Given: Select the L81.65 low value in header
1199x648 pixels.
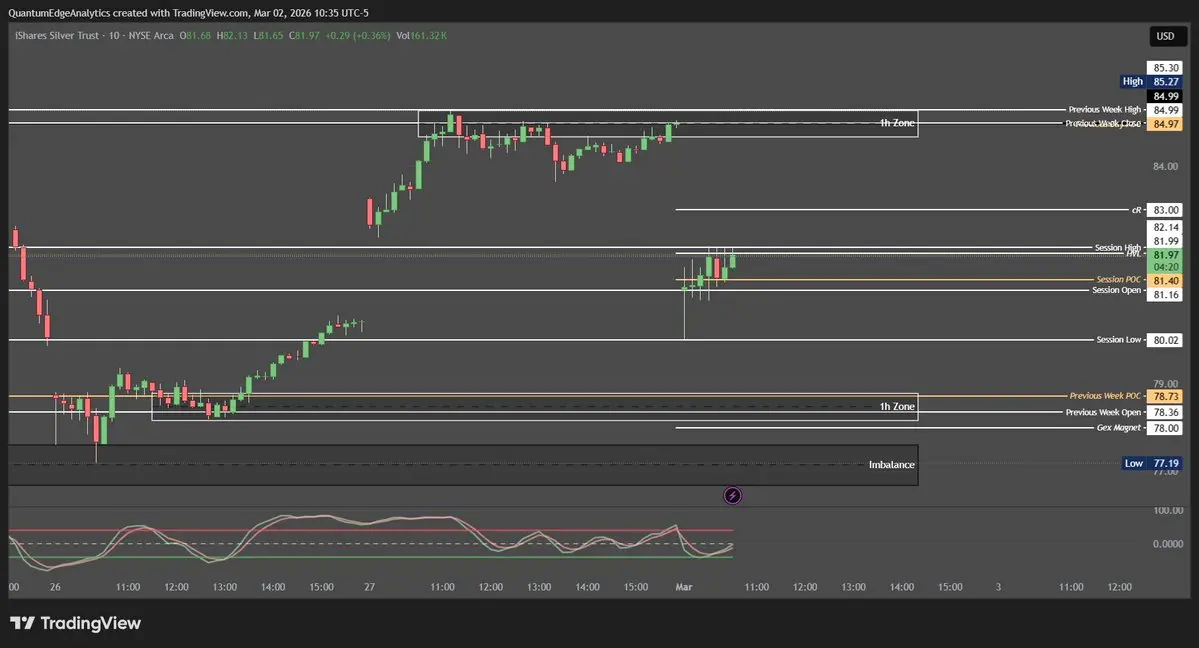Looking at the screenshot, I should click(268, 36).
